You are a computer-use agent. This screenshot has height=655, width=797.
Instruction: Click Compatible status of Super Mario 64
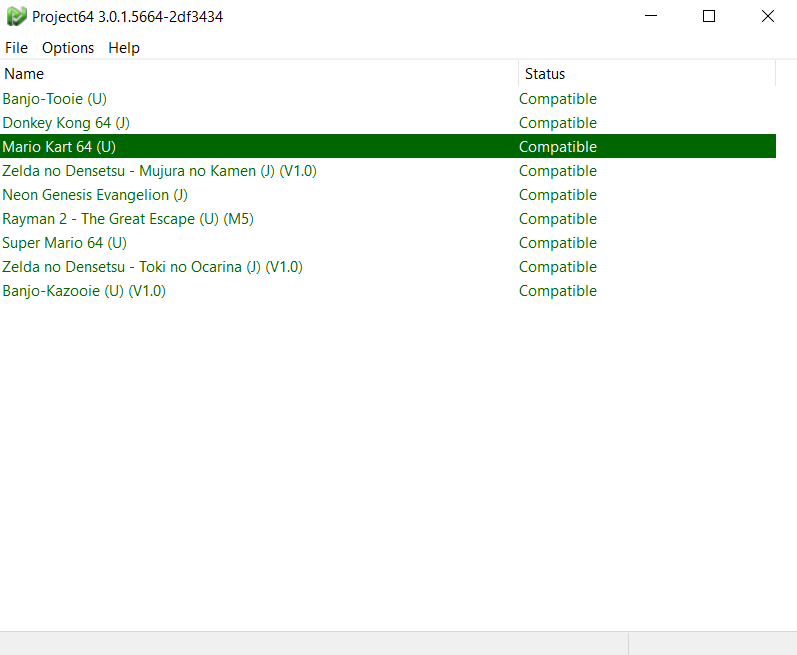point(558,242)
